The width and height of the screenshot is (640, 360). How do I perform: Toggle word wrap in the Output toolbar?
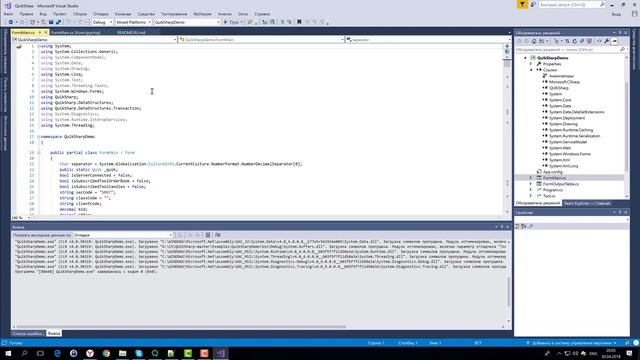(218, 235)
